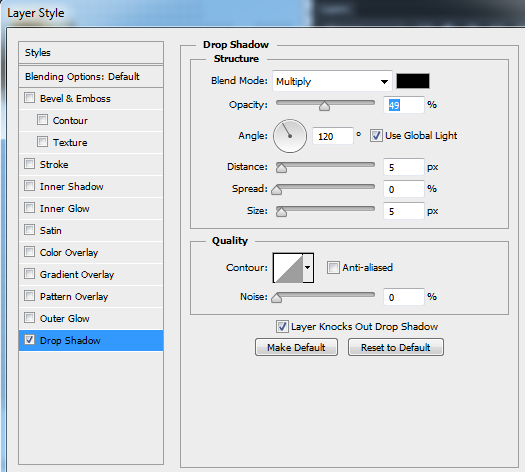Enable the Bevel & Emboss effect

coord(29,98)
